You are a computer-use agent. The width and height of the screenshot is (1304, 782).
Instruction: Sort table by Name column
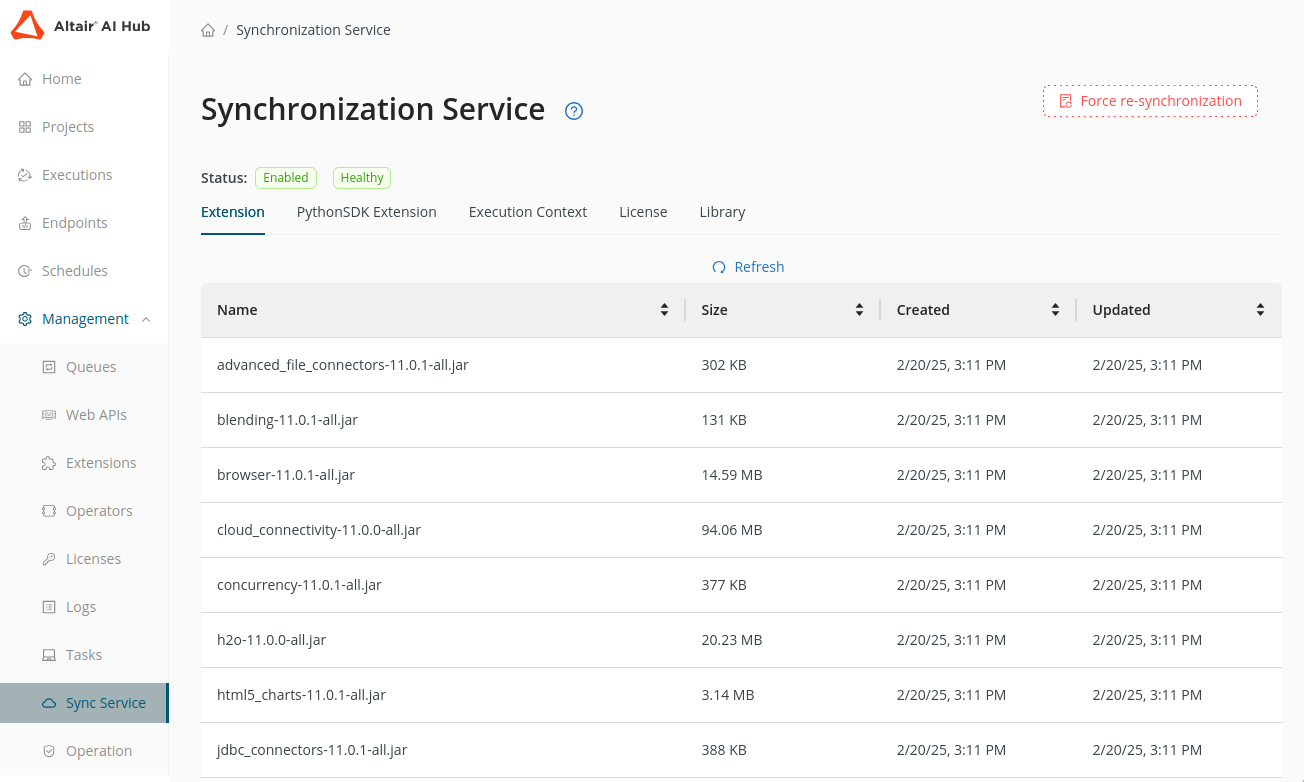click(x=664, y=310)
